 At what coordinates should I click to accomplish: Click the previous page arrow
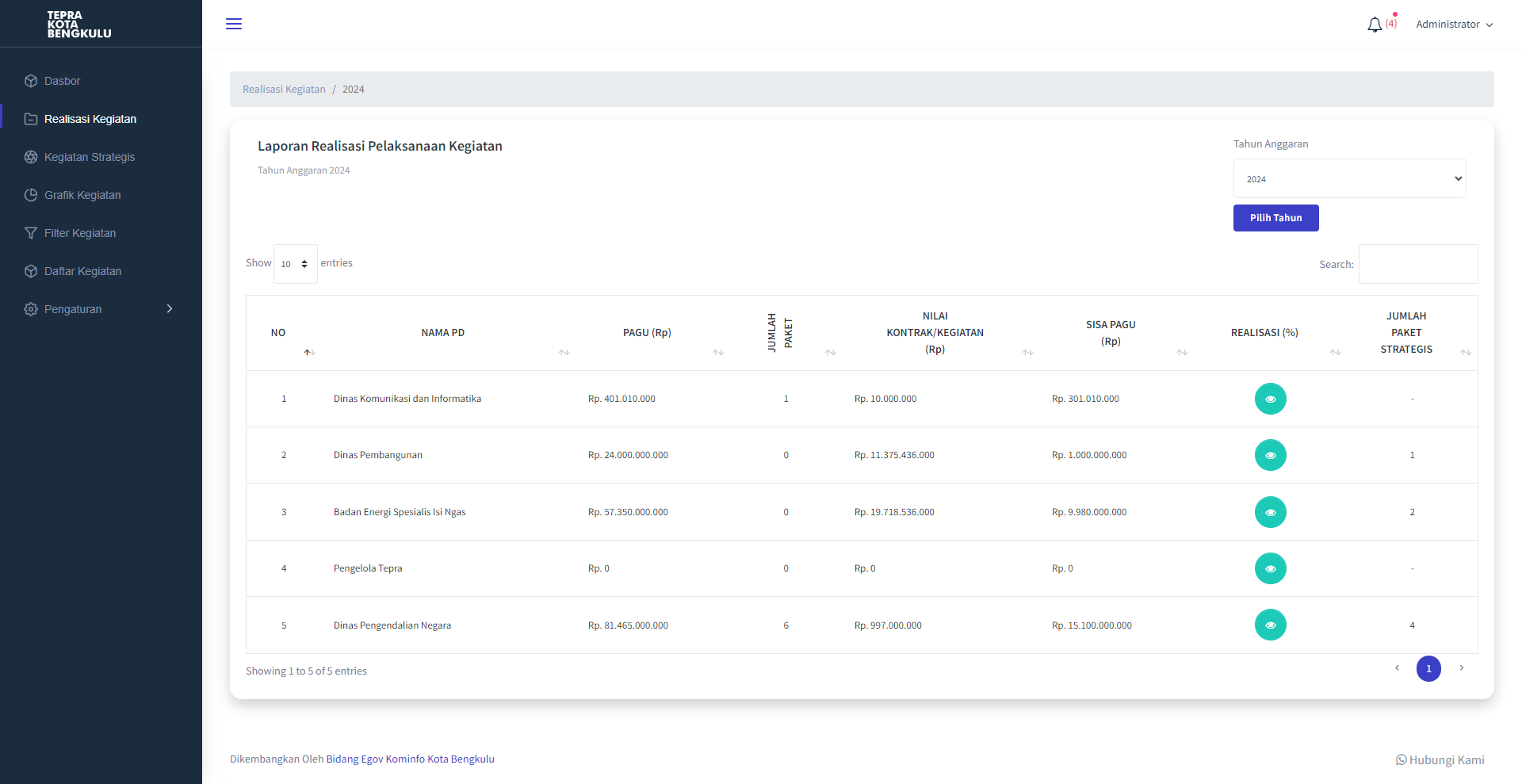click(1397, 668)
